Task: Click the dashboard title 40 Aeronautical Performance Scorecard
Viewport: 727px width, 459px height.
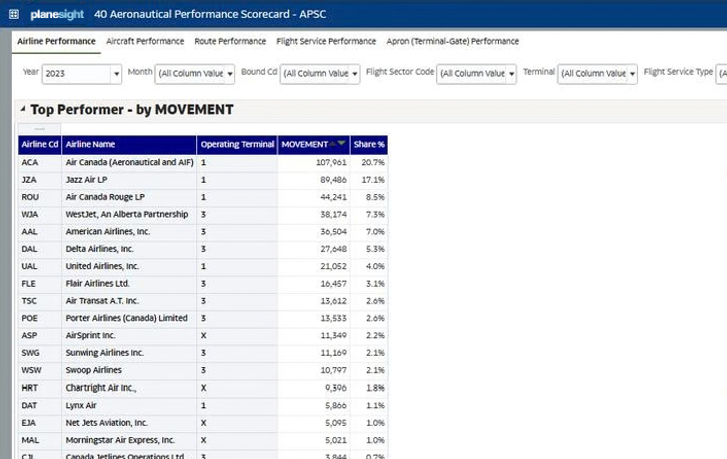Action: (210, 14)
